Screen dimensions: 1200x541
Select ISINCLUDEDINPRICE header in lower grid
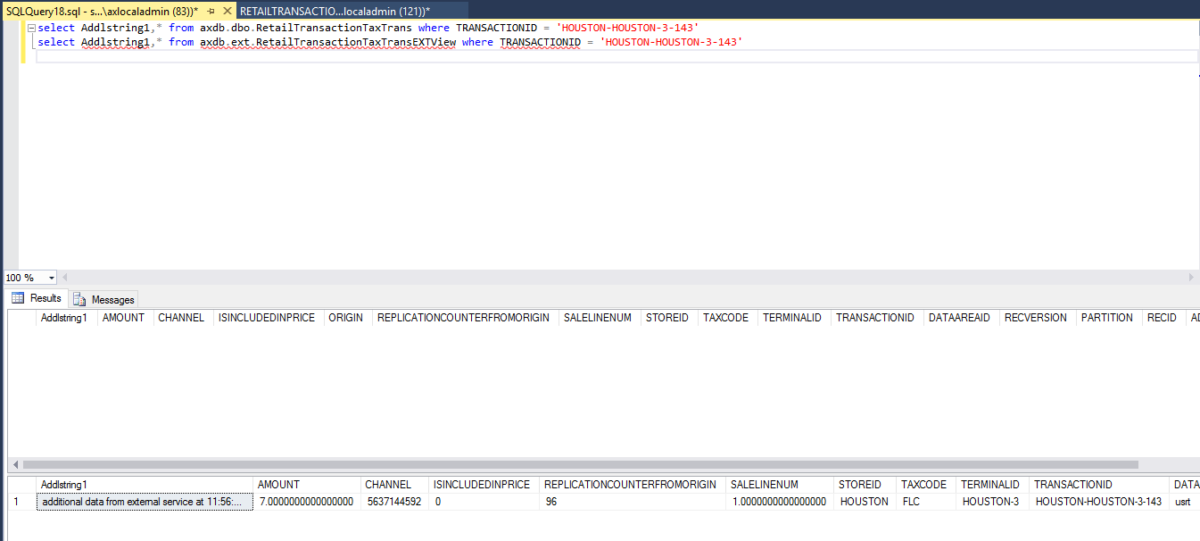[x=484, y=484]
